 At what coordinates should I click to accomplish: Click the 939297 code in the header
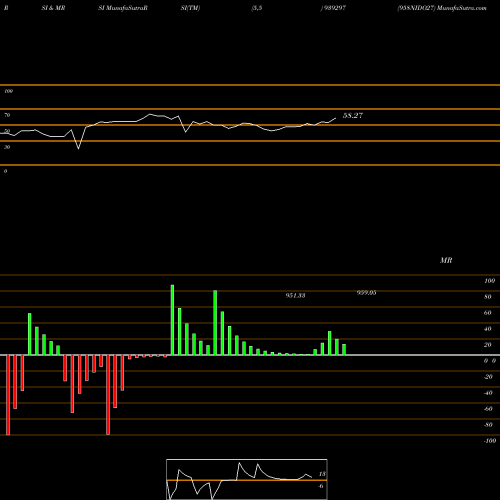pos(334,8)
